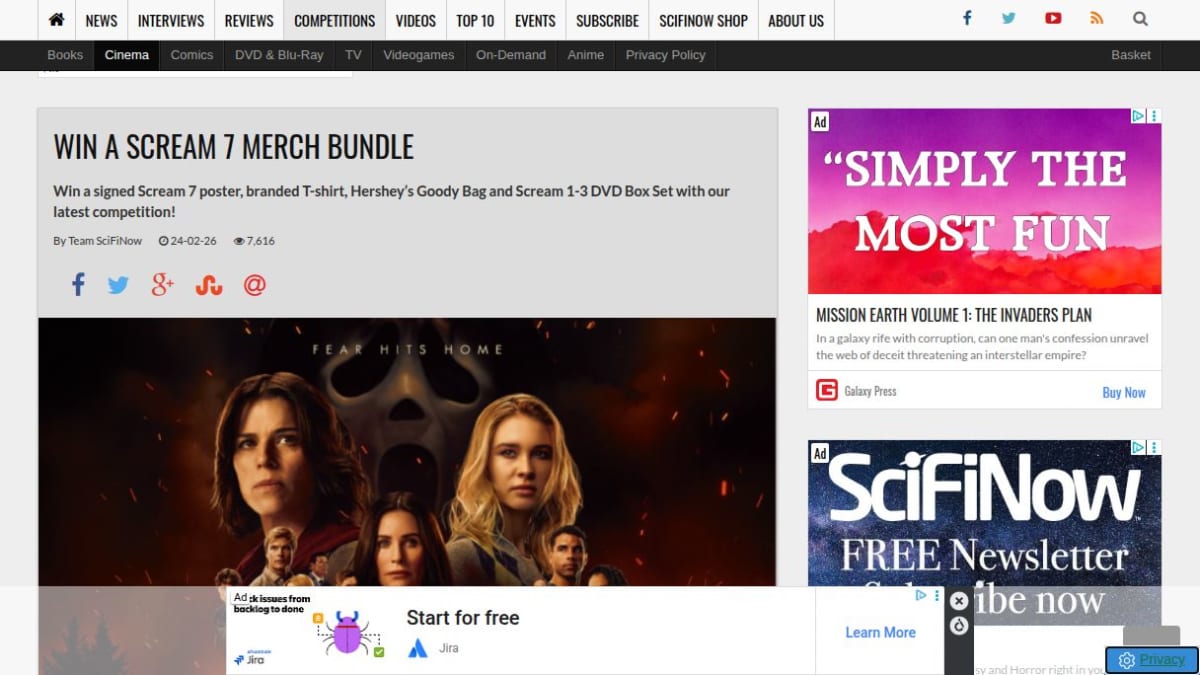This screenshot has width=1200, height=675.
Task: Click the Buy Now link
Action: pyautogui.click(x=1124, y=392)
